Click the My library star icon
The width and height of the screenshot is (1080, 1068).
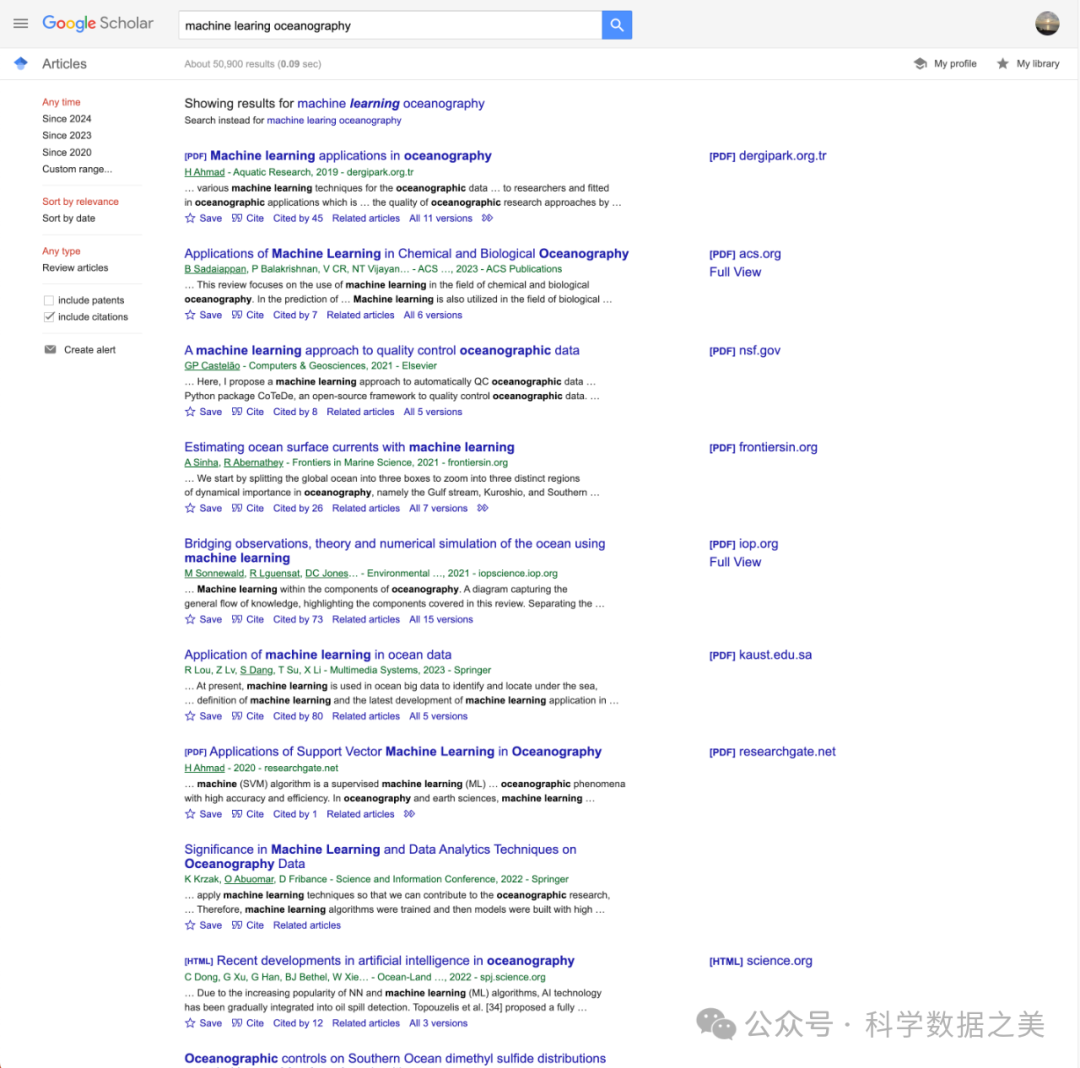tap(1002, 64)
